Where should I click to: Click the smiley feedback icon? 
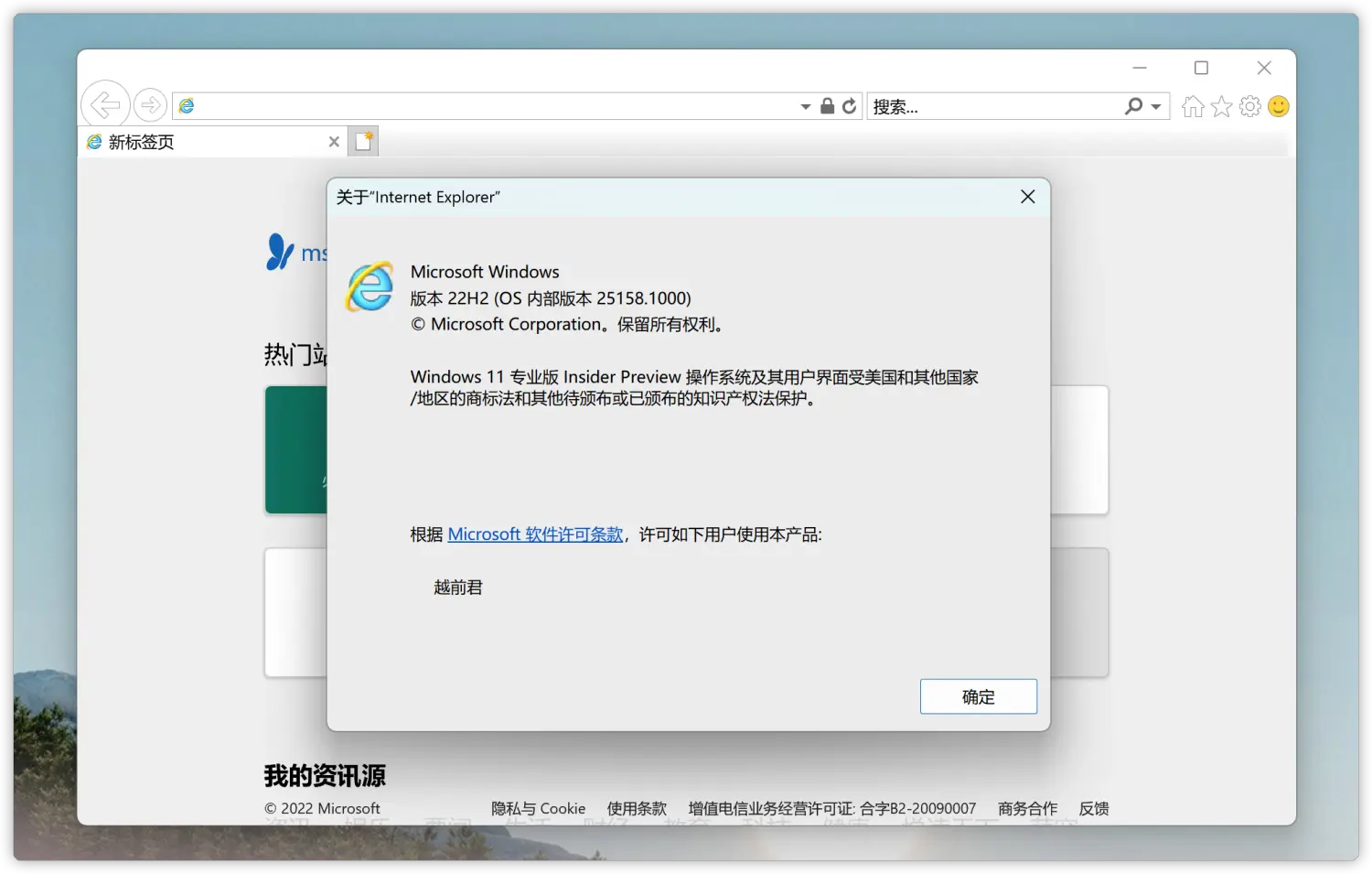[1279, 106]
